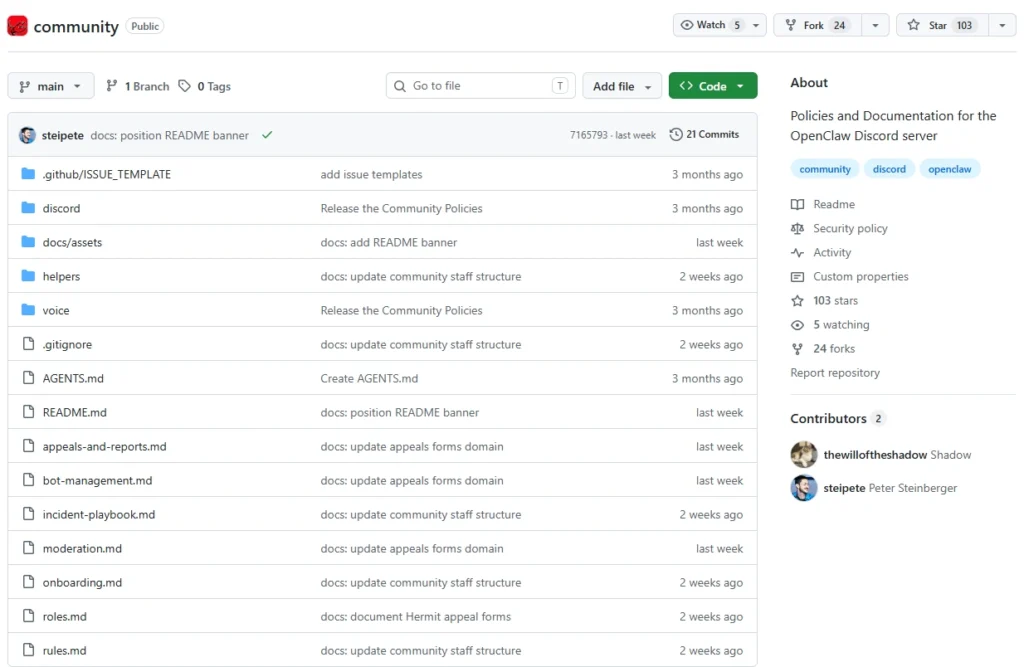Click the folder icon next to docs/assets

pyautogui.click(x=27, y=242)
